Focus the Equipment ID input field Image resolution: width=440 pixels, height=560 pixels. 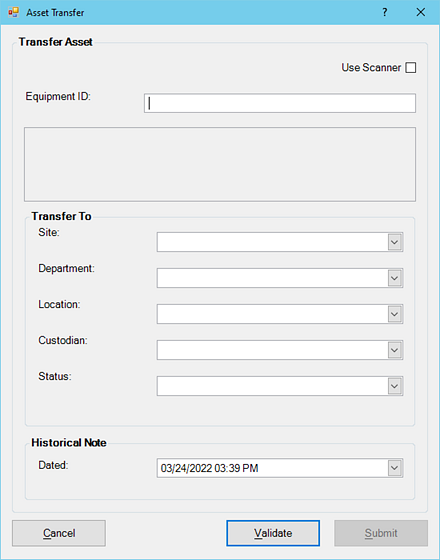[x=280, y=103]
